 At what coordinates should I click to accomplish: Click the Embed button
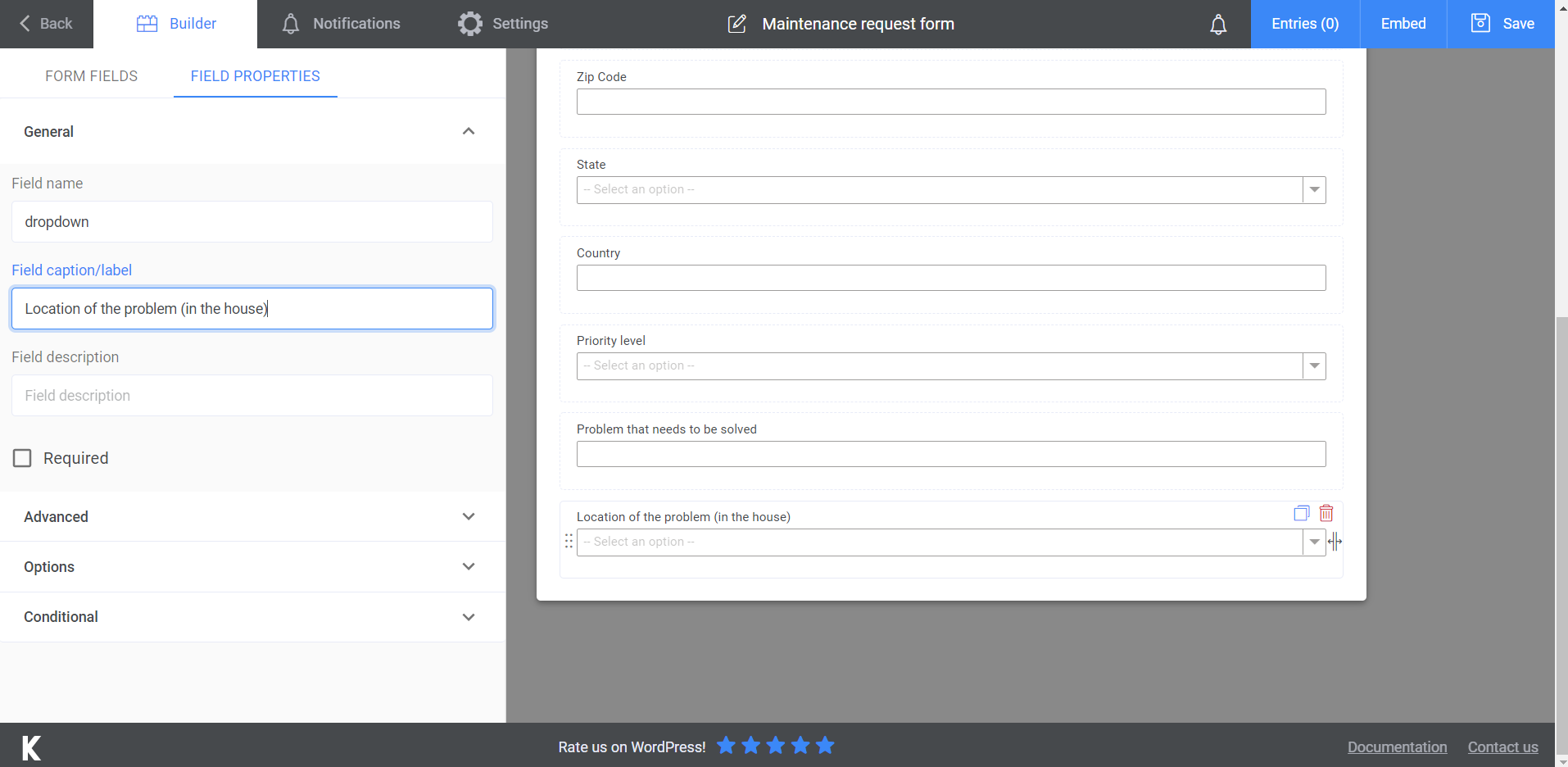pos(1403,24)
